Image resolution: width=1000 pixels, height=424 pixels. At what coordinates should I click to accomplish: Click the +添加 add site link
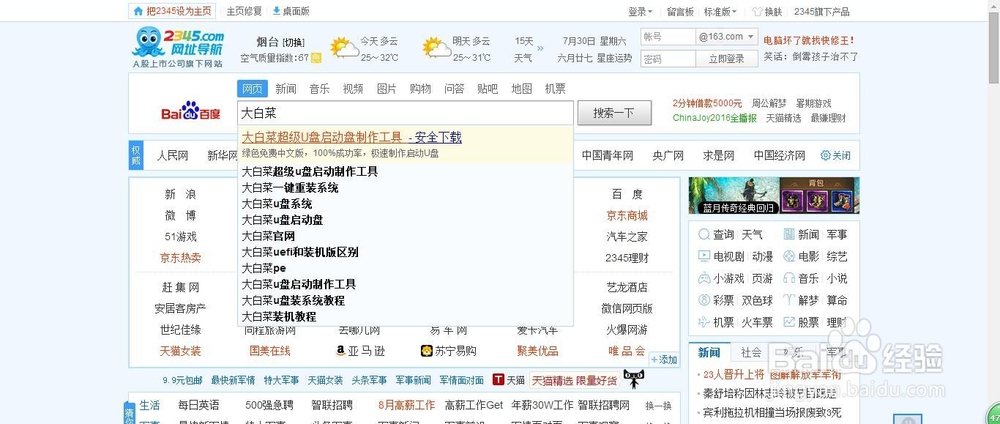click(x=664, y=360)
